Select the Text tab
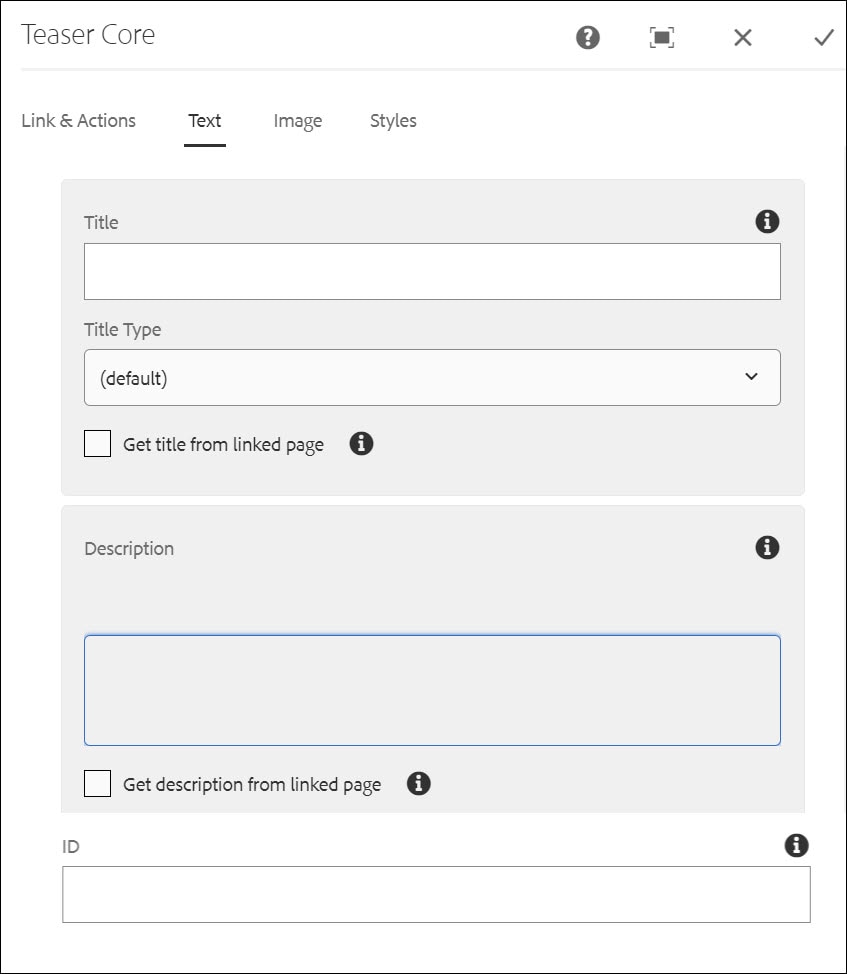Viewport: 847px width, 974px height. coord(204,121)
